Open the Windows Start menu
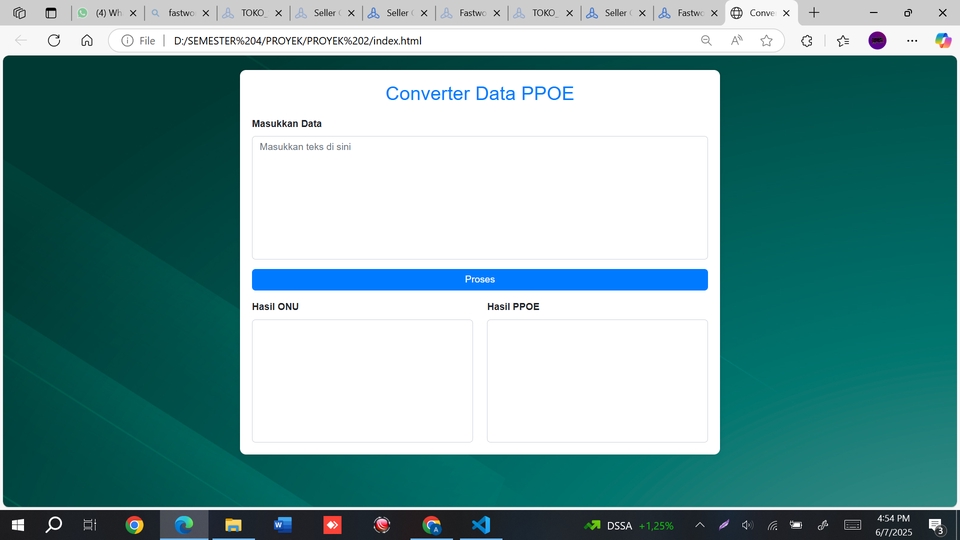 coord(18,525)
